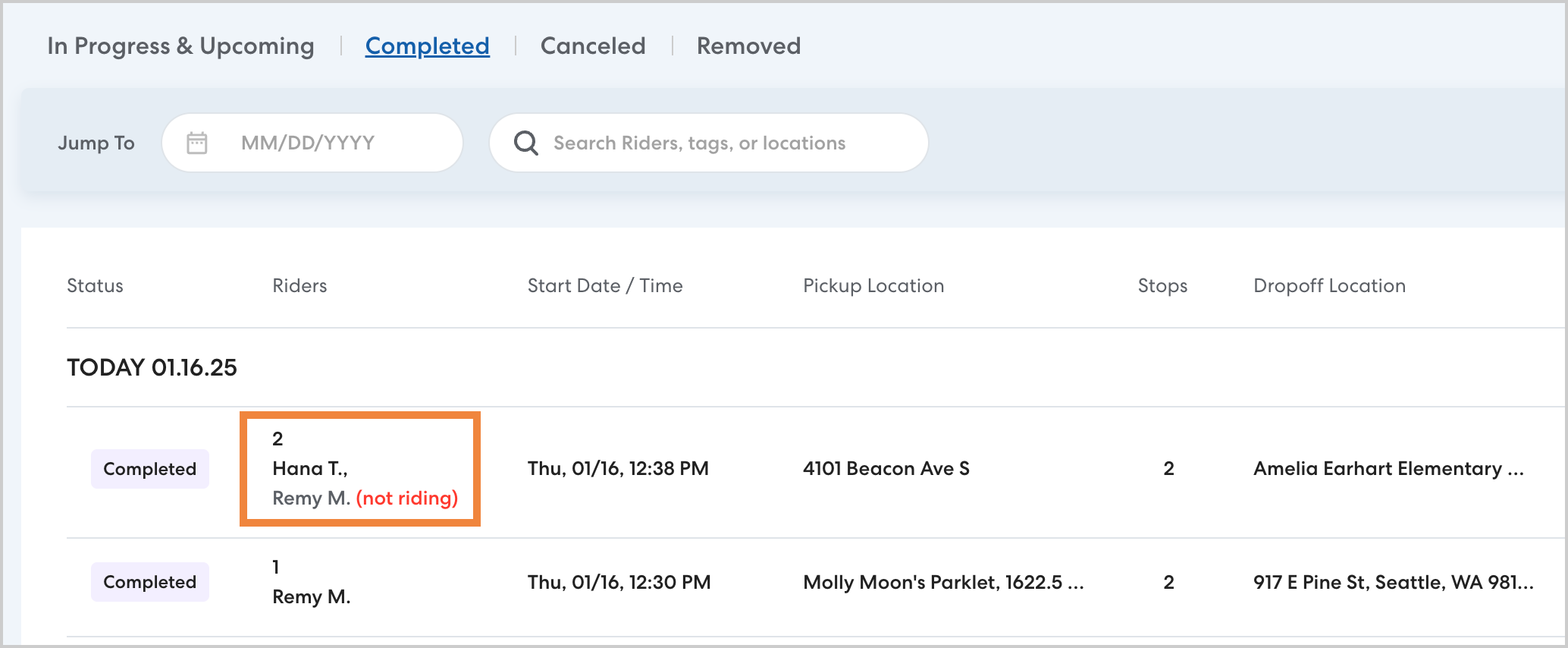Click the Amelia Earhart Elementary dropoff
1568x648 pixels.
(x=1388, y=469)
